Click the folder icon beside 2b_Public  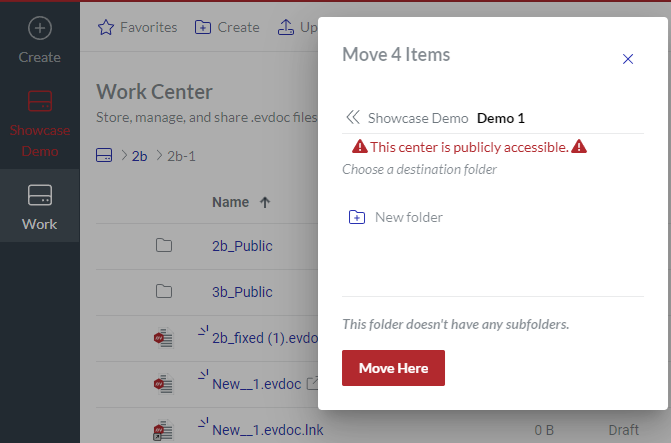pyautogui.click(x=164, y=246)
